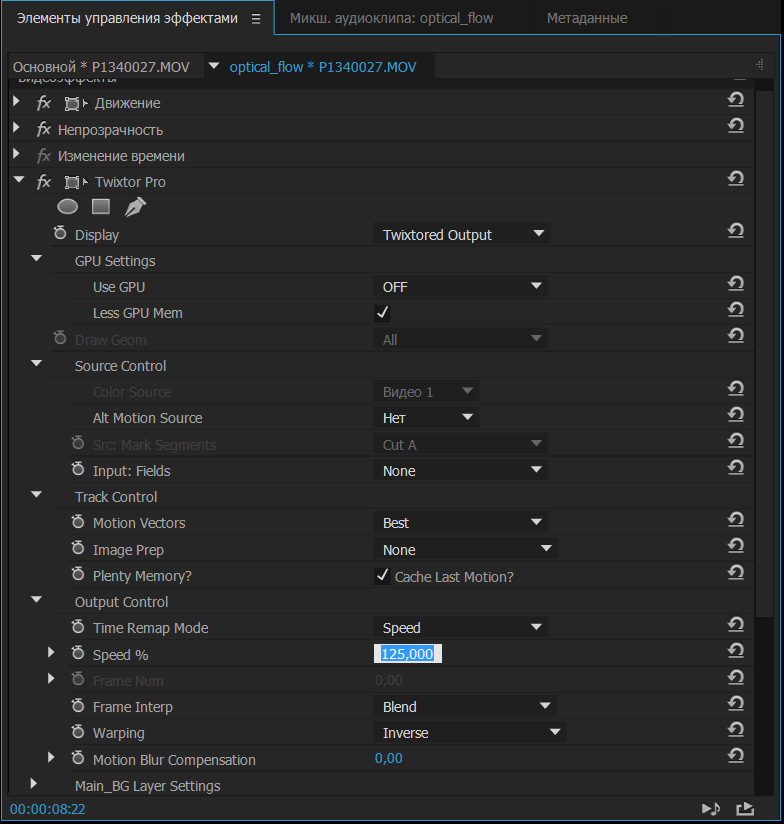Open the Time Remap Mode dropdown
The width and height of the screenshot is (784, 824).
click(x=461, y=627)
